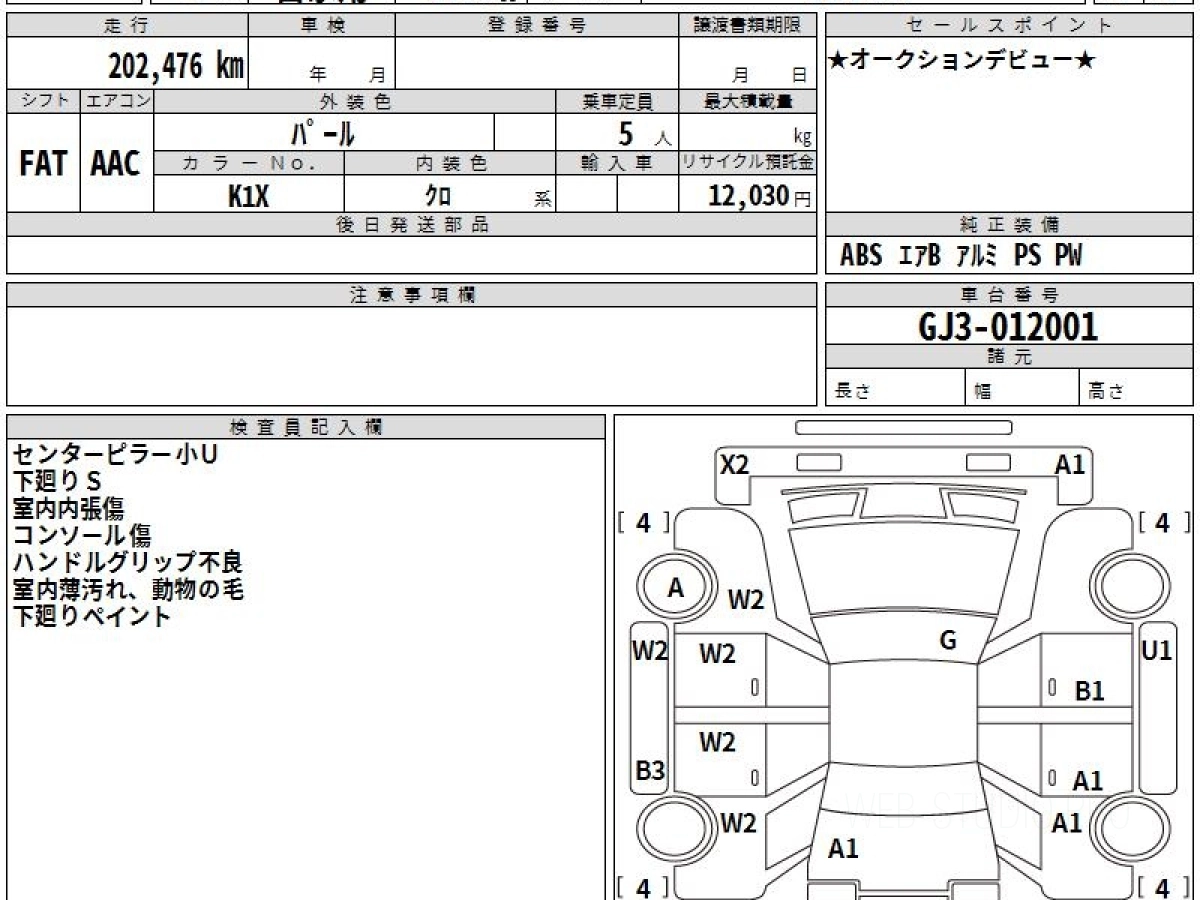Image resolution: width=1200 pixels, height=900 pixels.
Task: Click the シフト header cell
Action: [43, 101]
